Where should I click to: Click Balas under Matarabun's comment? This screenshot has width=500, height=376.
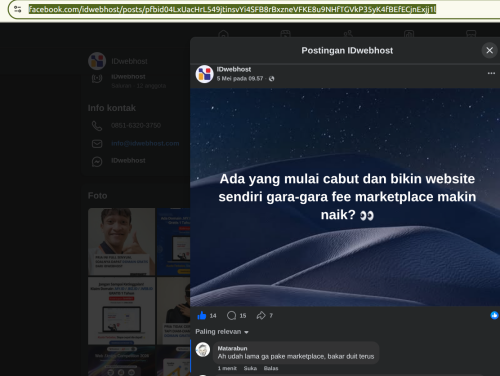[x=271, y=368]
